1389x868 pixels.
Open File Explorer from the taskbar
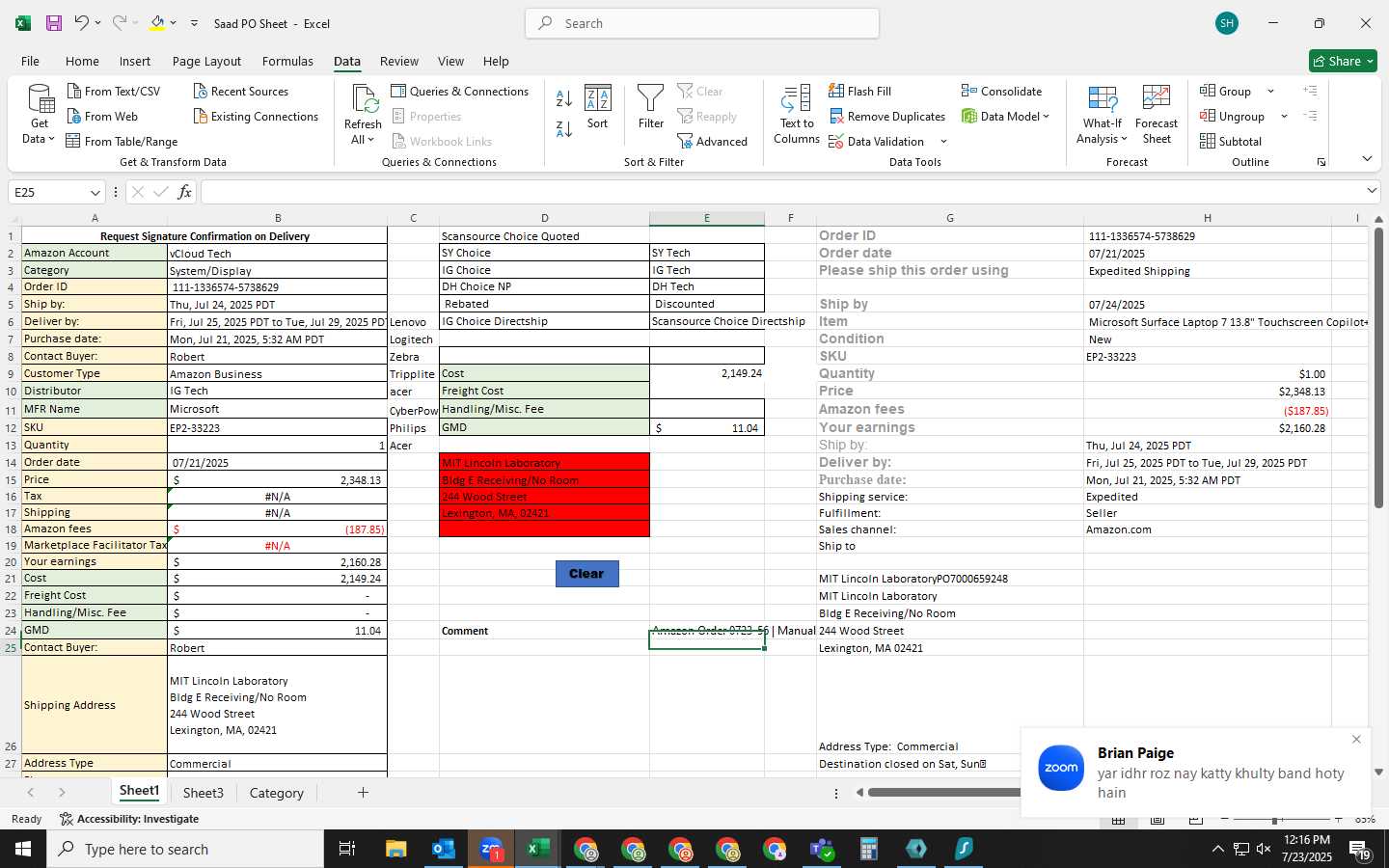[x=396, y=849]
